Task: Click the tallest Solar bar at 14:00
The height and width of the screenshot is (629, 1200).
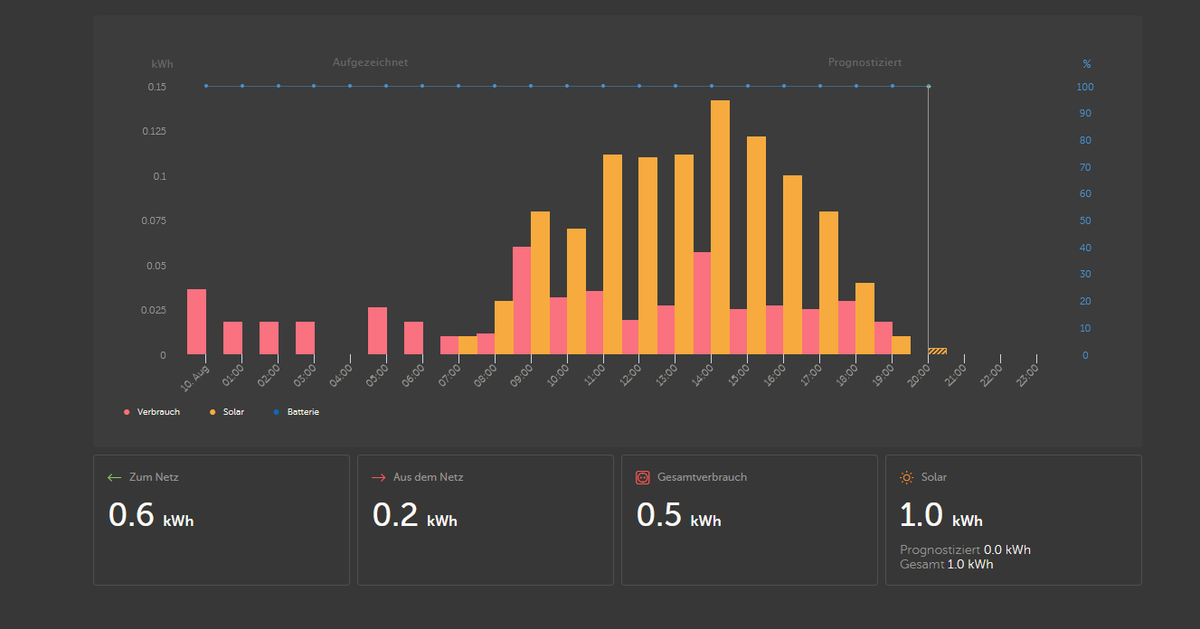Action: (x=720, y=227)
